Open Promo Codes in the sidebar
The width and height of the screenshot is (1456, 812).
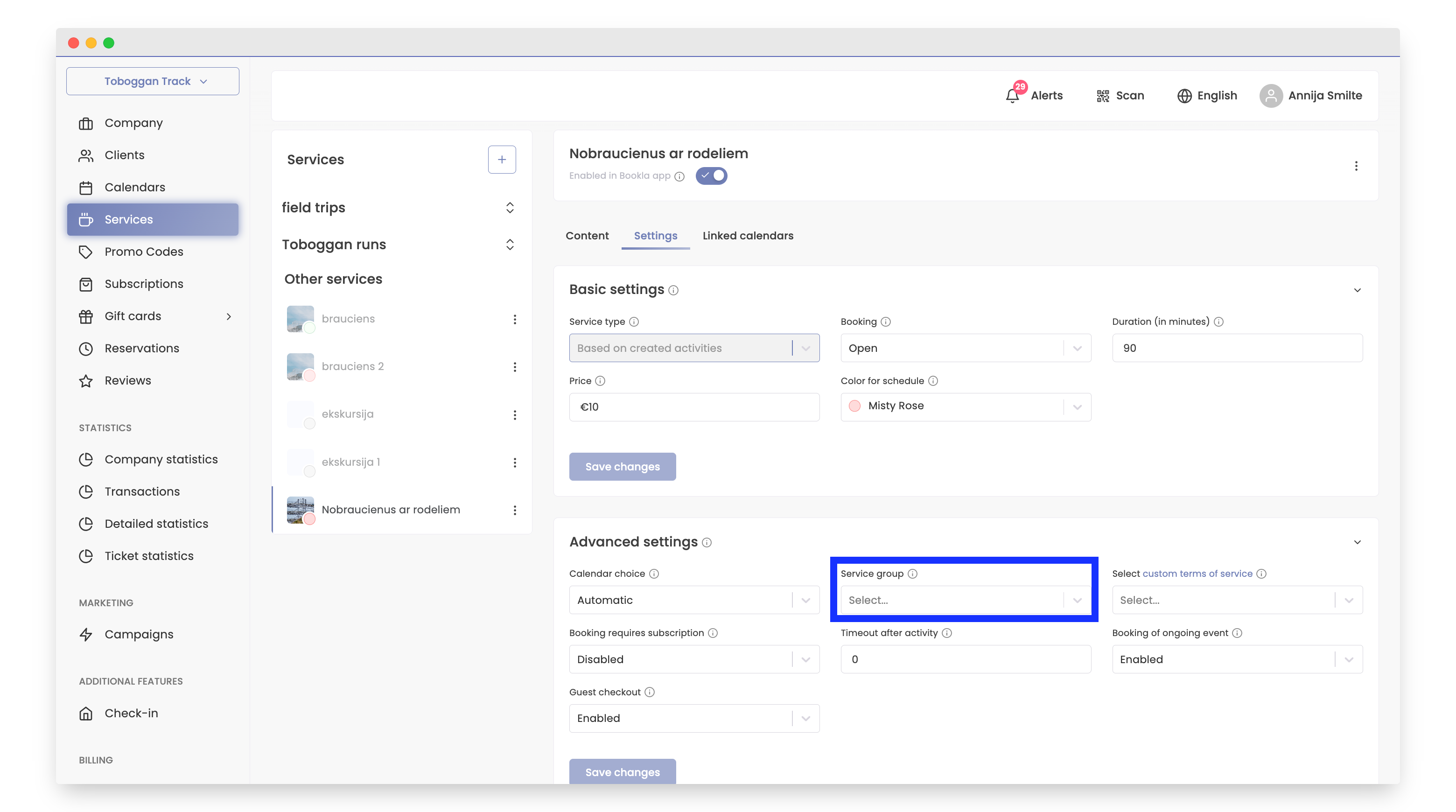(x=144, y=252)
